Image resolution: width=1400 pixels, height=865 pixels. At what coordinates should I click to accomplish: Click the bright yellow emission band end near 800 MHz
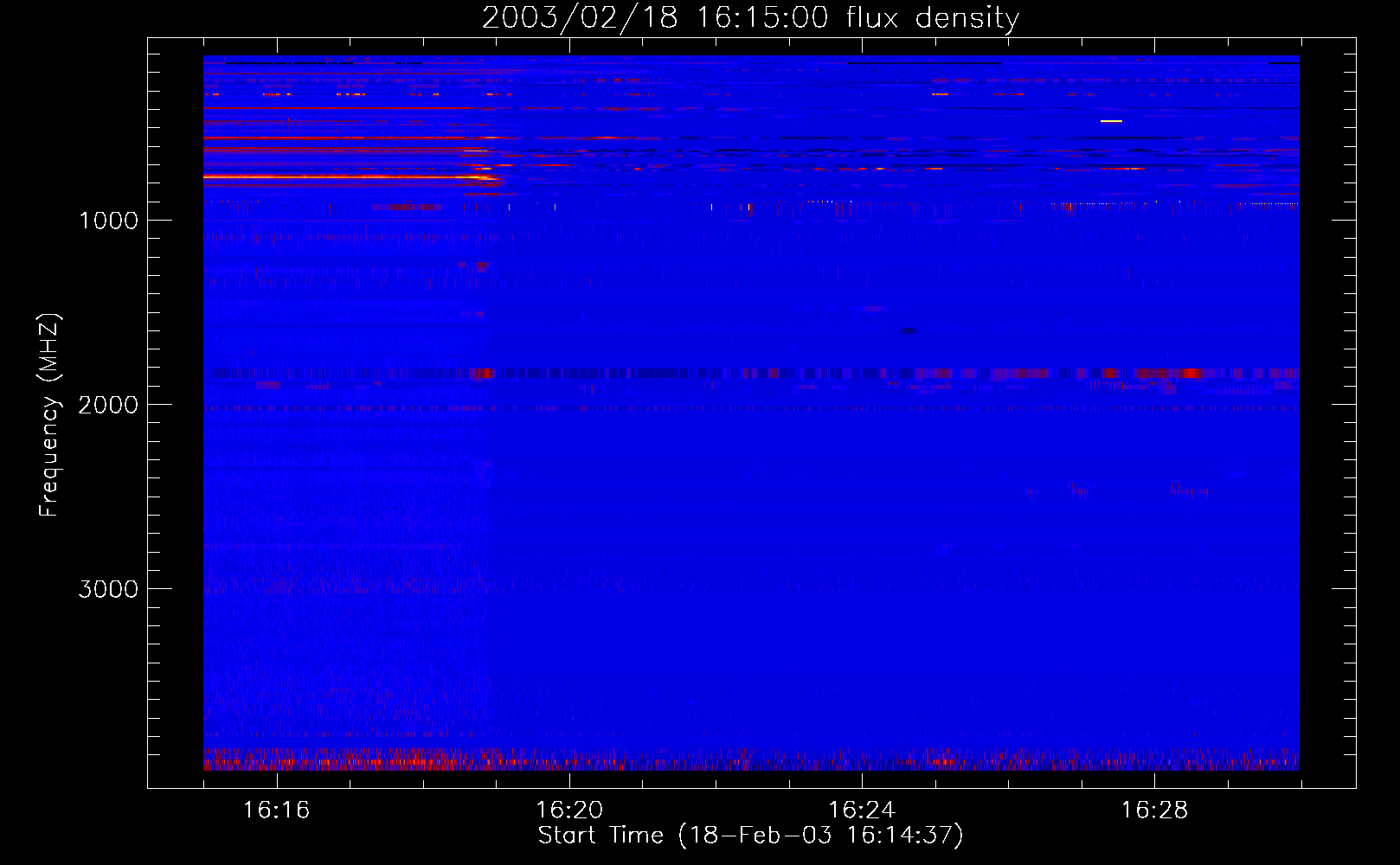[485, 177]
